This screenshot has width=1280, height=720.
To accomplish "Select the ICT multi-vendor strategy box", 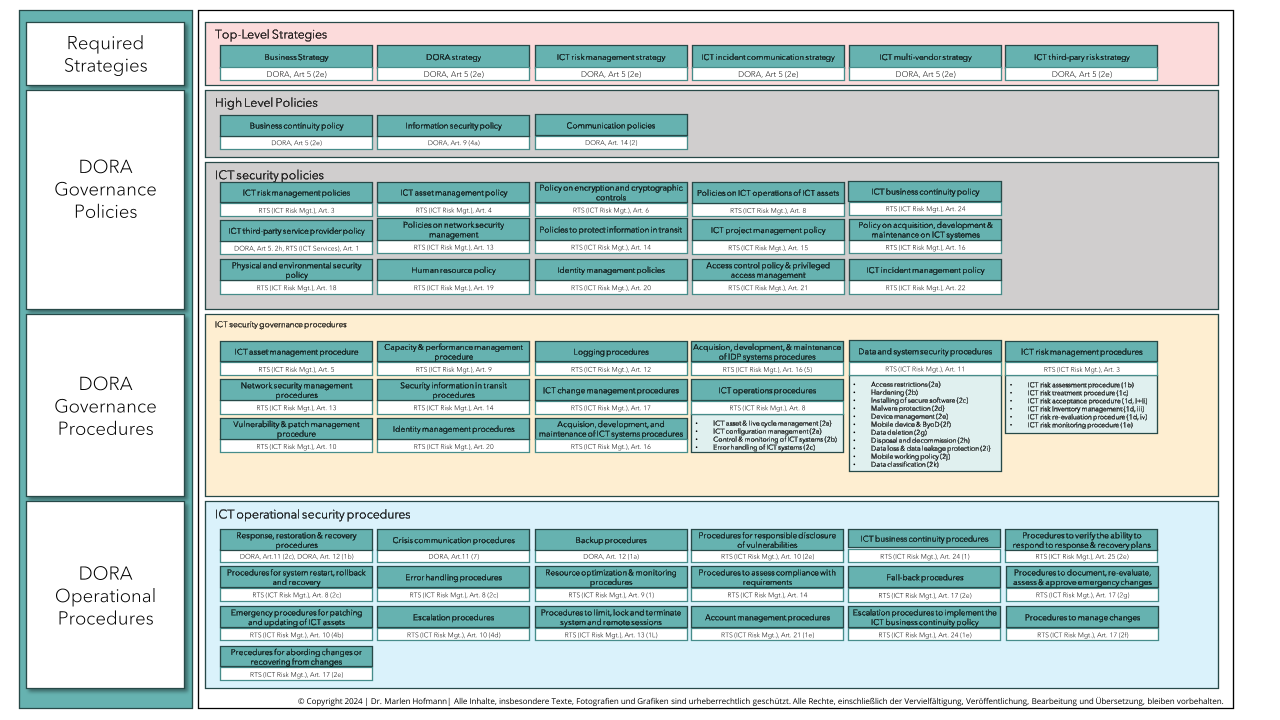I will click(925, 57).
